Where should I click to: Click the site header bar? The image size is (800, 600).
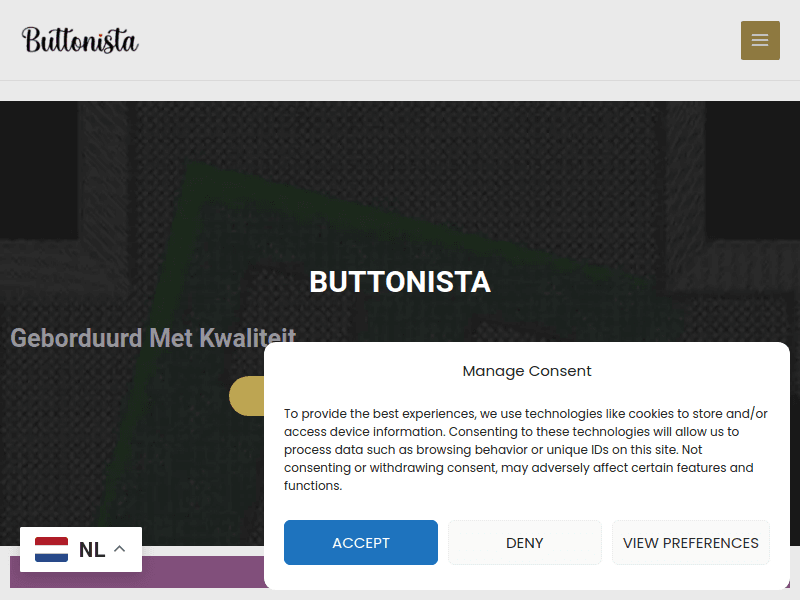[x=400, y=40]
